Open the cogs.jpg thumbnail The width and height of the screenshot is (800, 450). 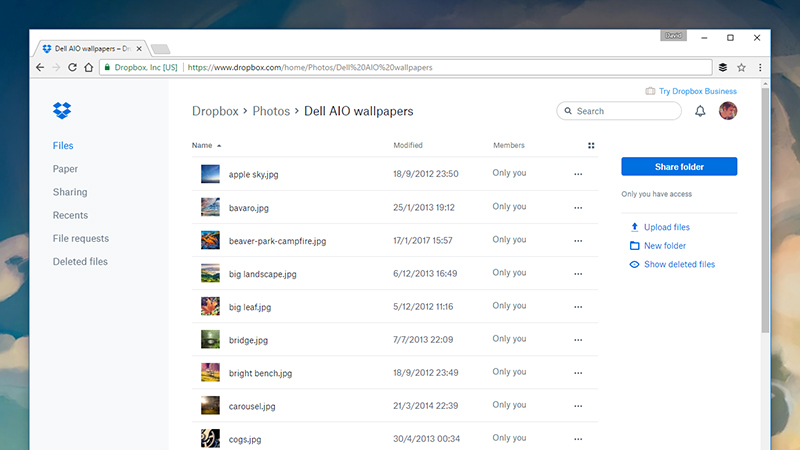click(210, 438)
